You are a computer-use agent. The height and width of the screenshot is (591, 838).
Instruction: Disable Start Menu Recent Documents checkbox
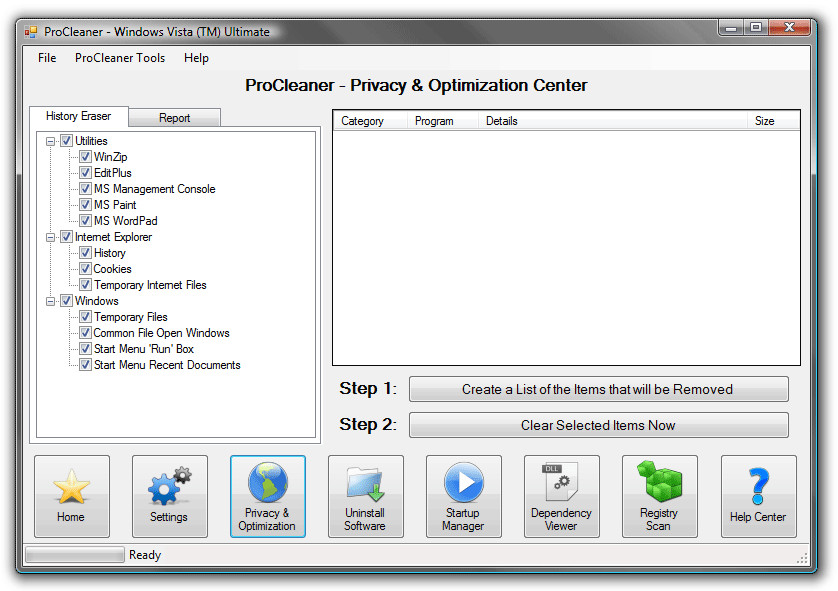(x=85, y=365)
